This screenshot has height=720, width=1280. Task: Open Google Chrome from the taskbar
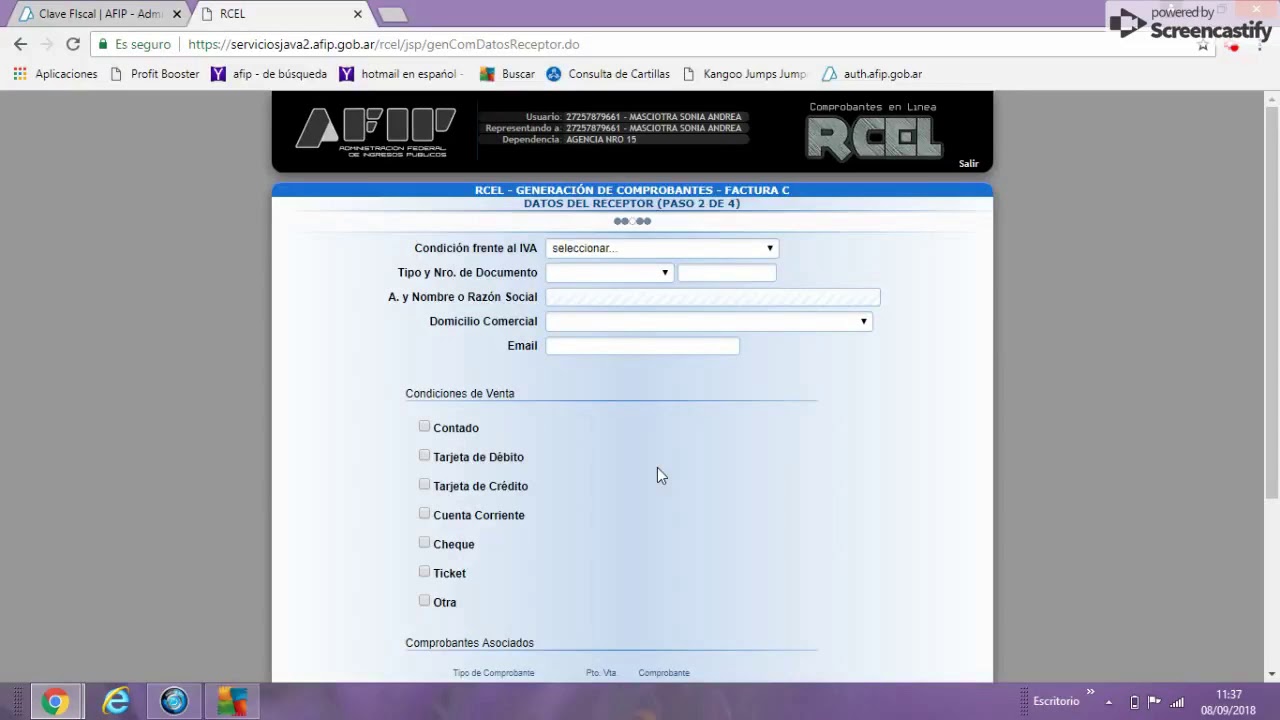pyautogui.click(x=56, y=702)
